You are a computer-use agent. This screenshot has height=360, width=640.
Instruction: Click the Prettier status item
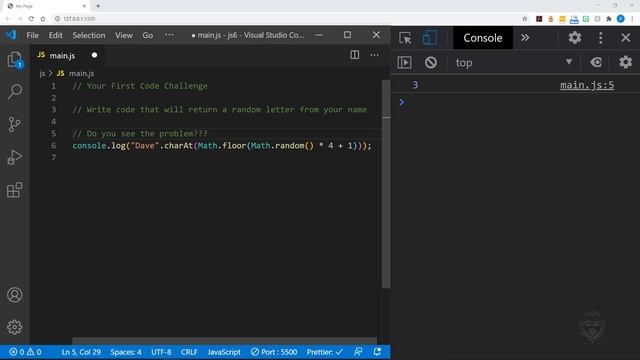324,352
